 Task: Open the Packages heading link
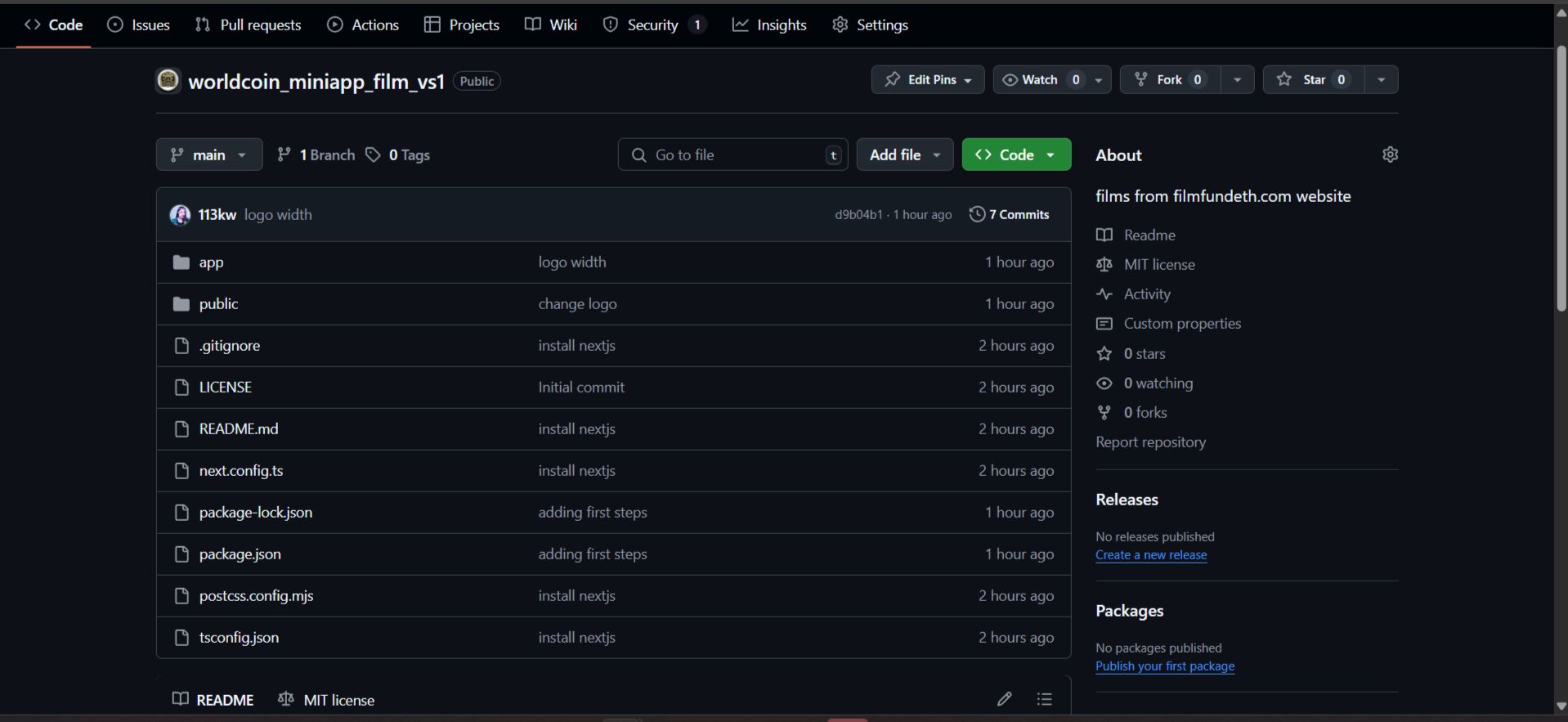tap(1129, 611)
